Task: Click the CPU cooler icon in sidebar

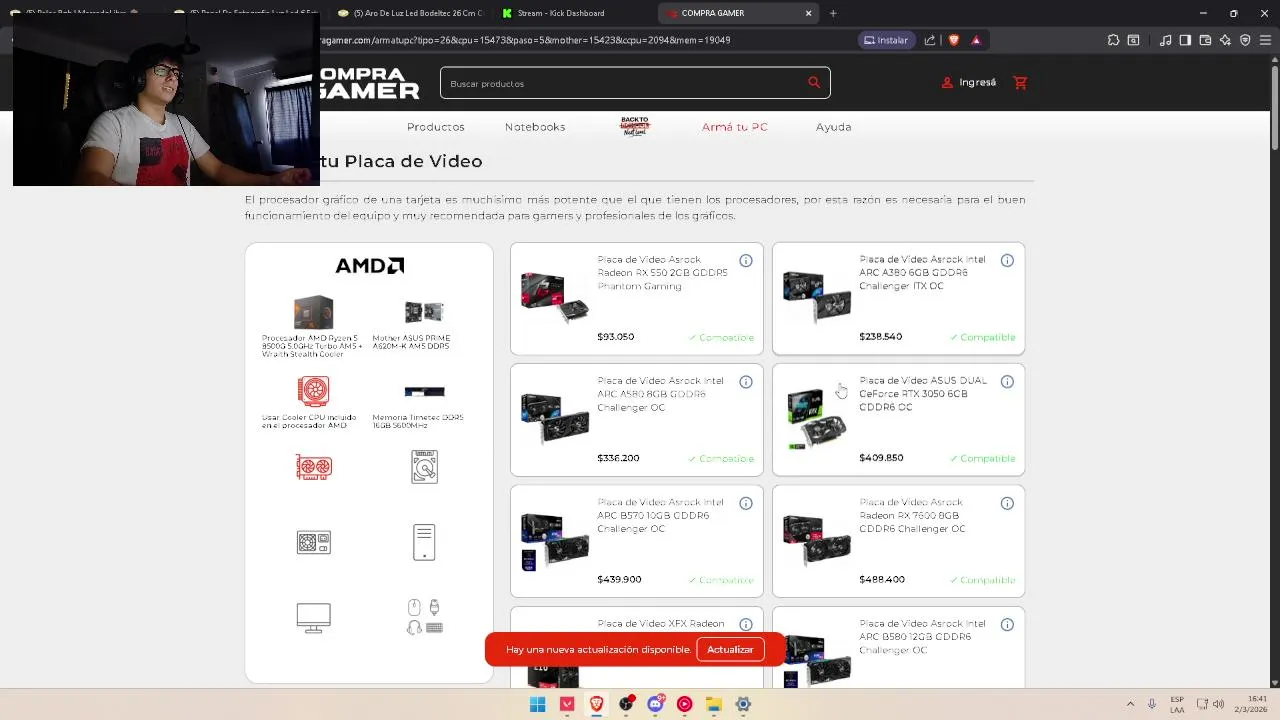Action: 314,391
